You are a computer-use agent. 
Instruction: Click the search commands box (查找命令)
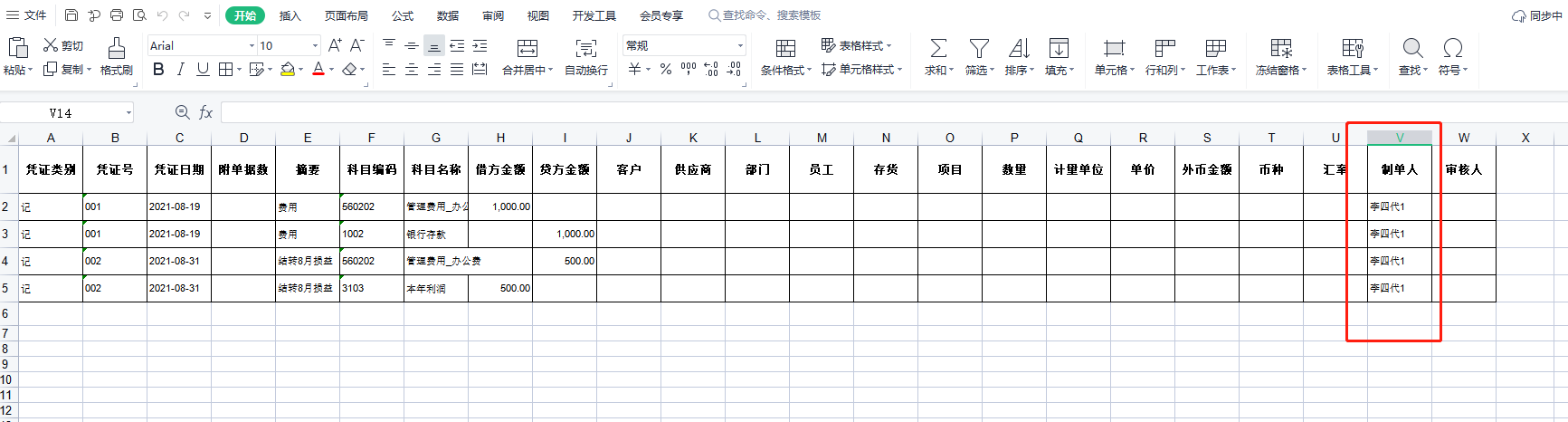[765, 15]
